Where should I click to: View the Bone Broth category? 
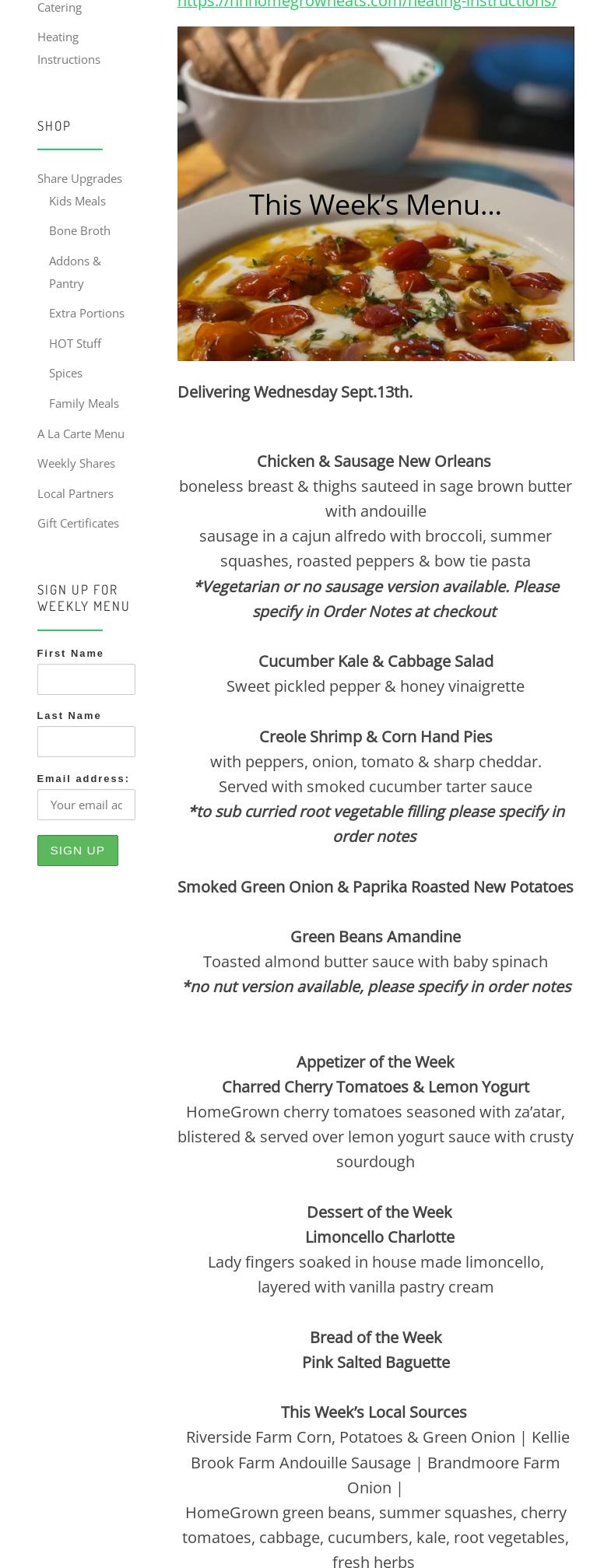coord(79,230)
